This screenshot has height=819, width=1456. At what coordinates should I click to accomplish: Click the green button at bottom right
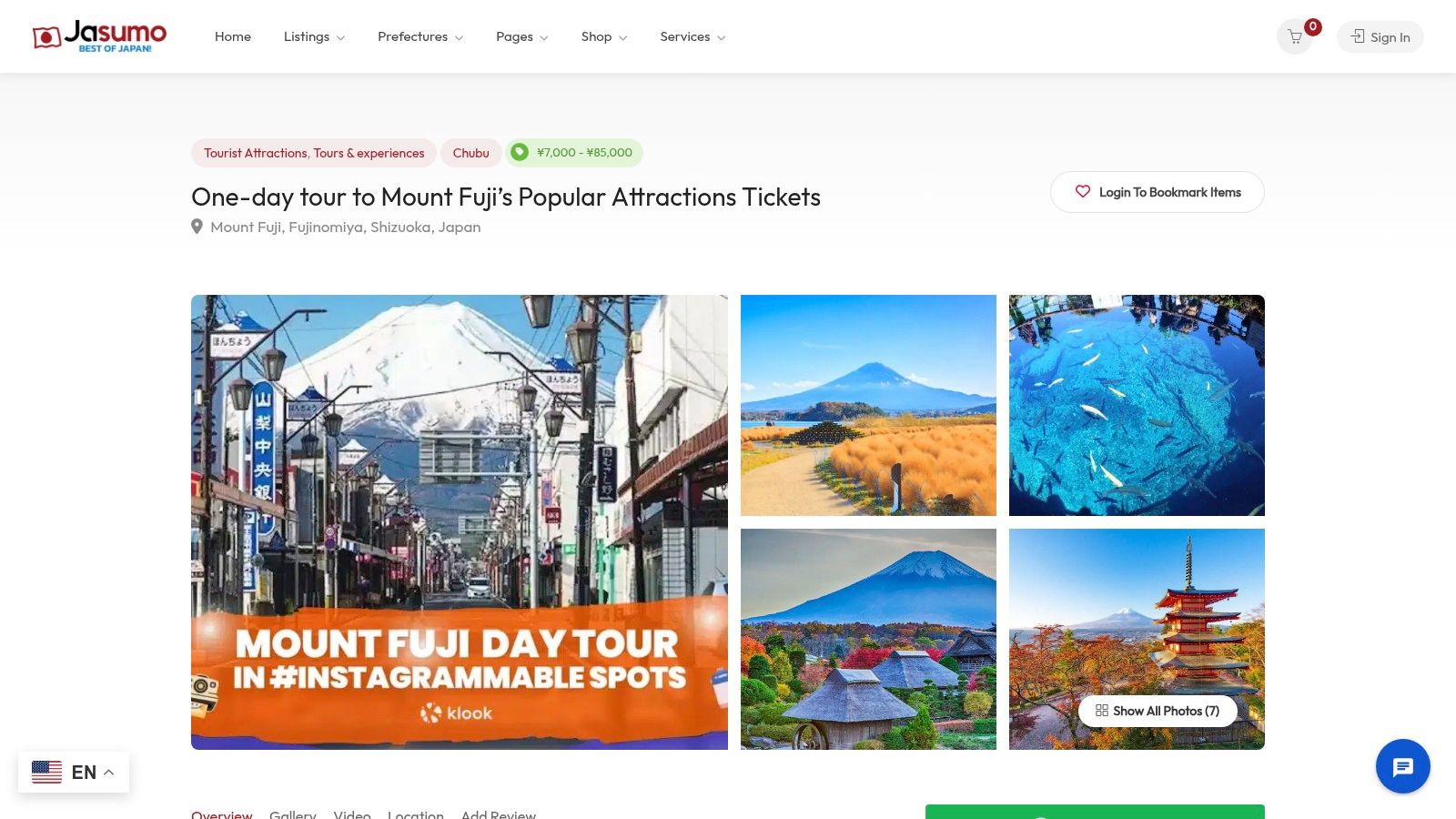point(1095,812)
